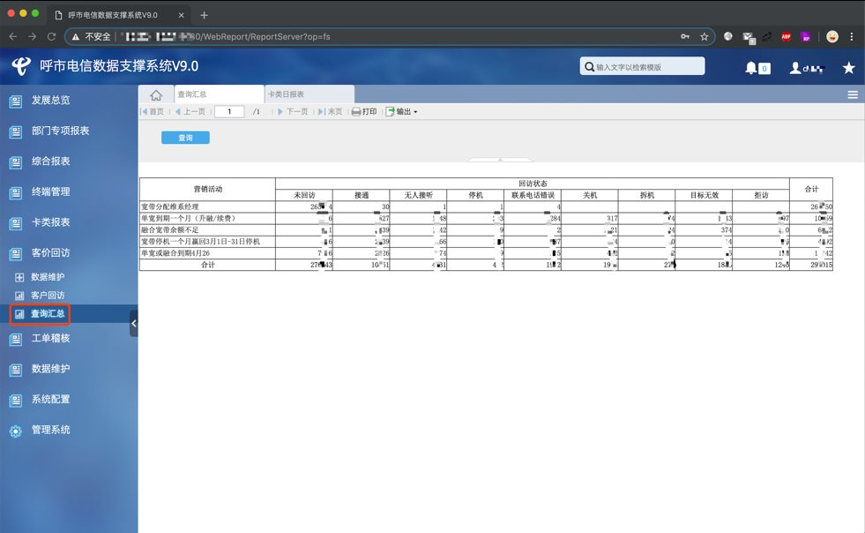This screenshot has width=865, height=533.
Task: Click the 客户回访 chart icon
Action: click(x=19, y=296)
